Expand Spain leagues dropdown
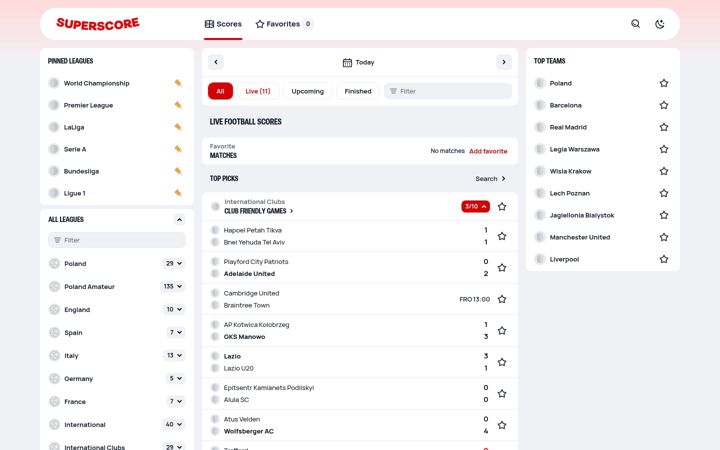The height and width of the screenshot is (450, 720). (176, 332)
